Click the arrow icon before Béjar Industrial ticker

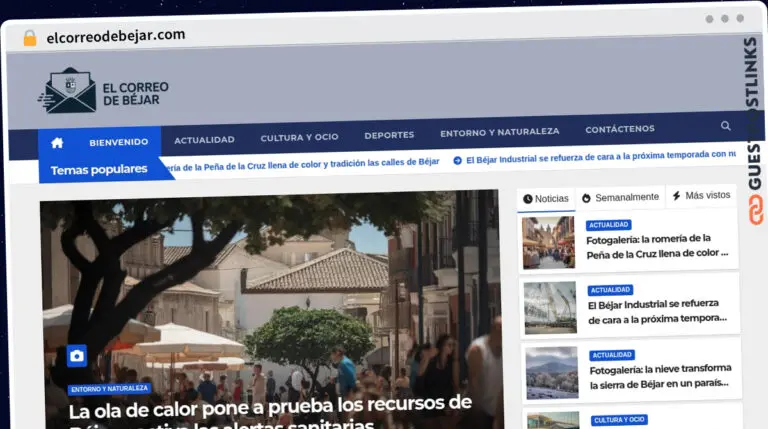coord(457,160)
